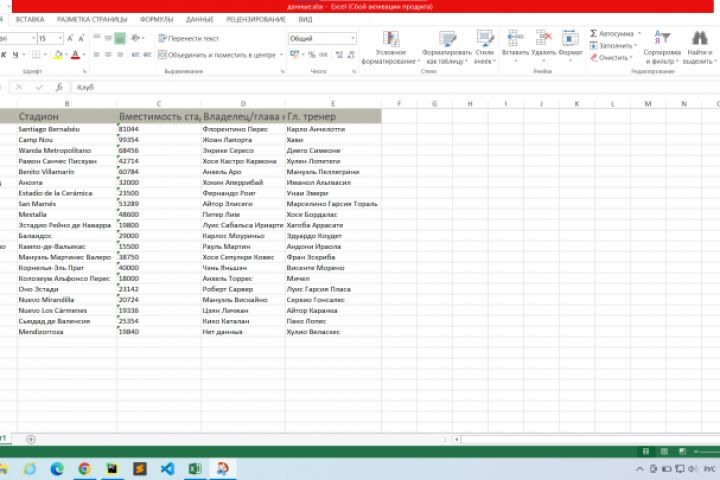Select cell with Camp Nou
Viewport: 720px width, 480px height.
(67, 140)
